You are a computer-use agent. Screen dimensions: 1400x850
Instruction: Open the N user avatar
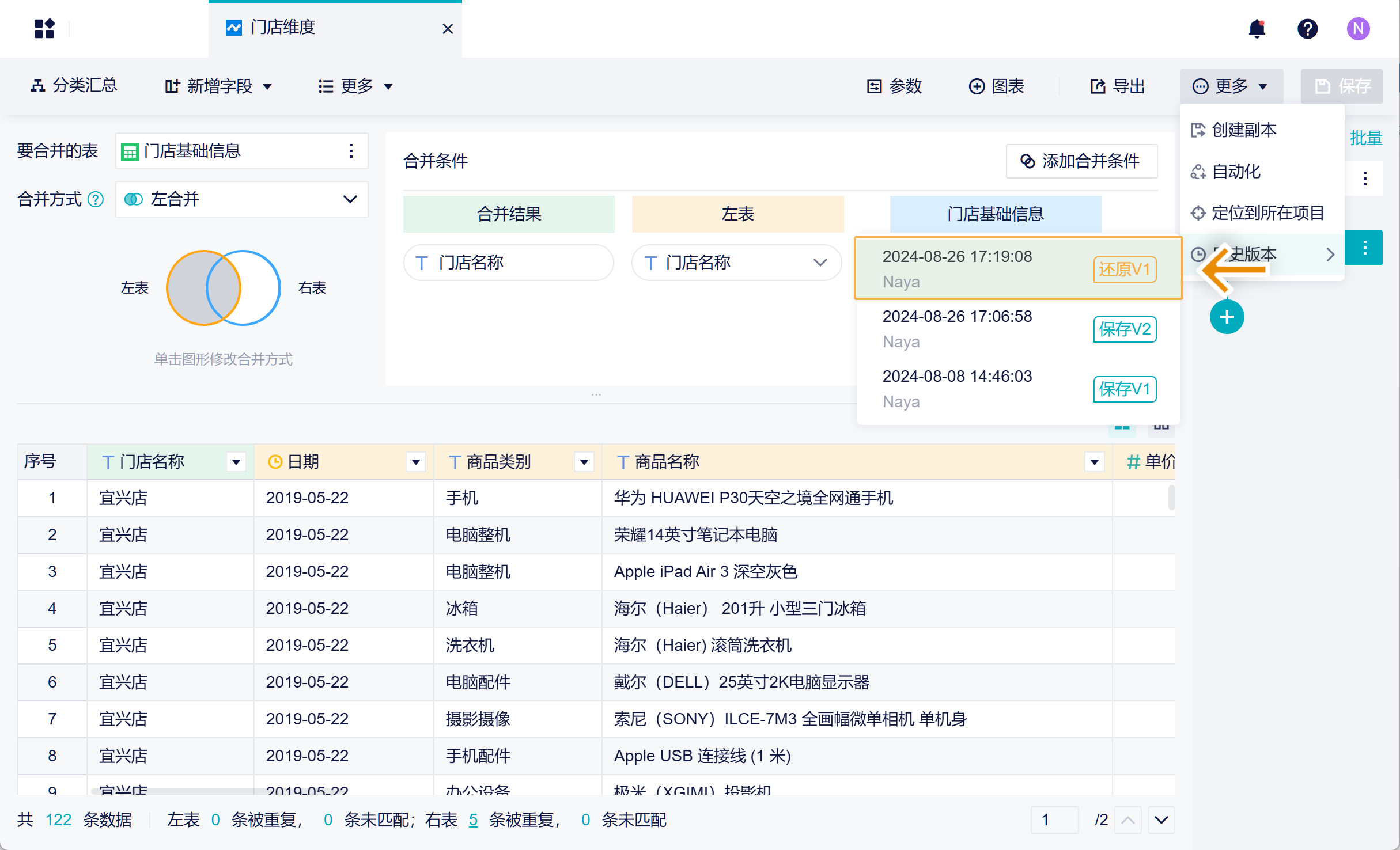coord(1358,28)
